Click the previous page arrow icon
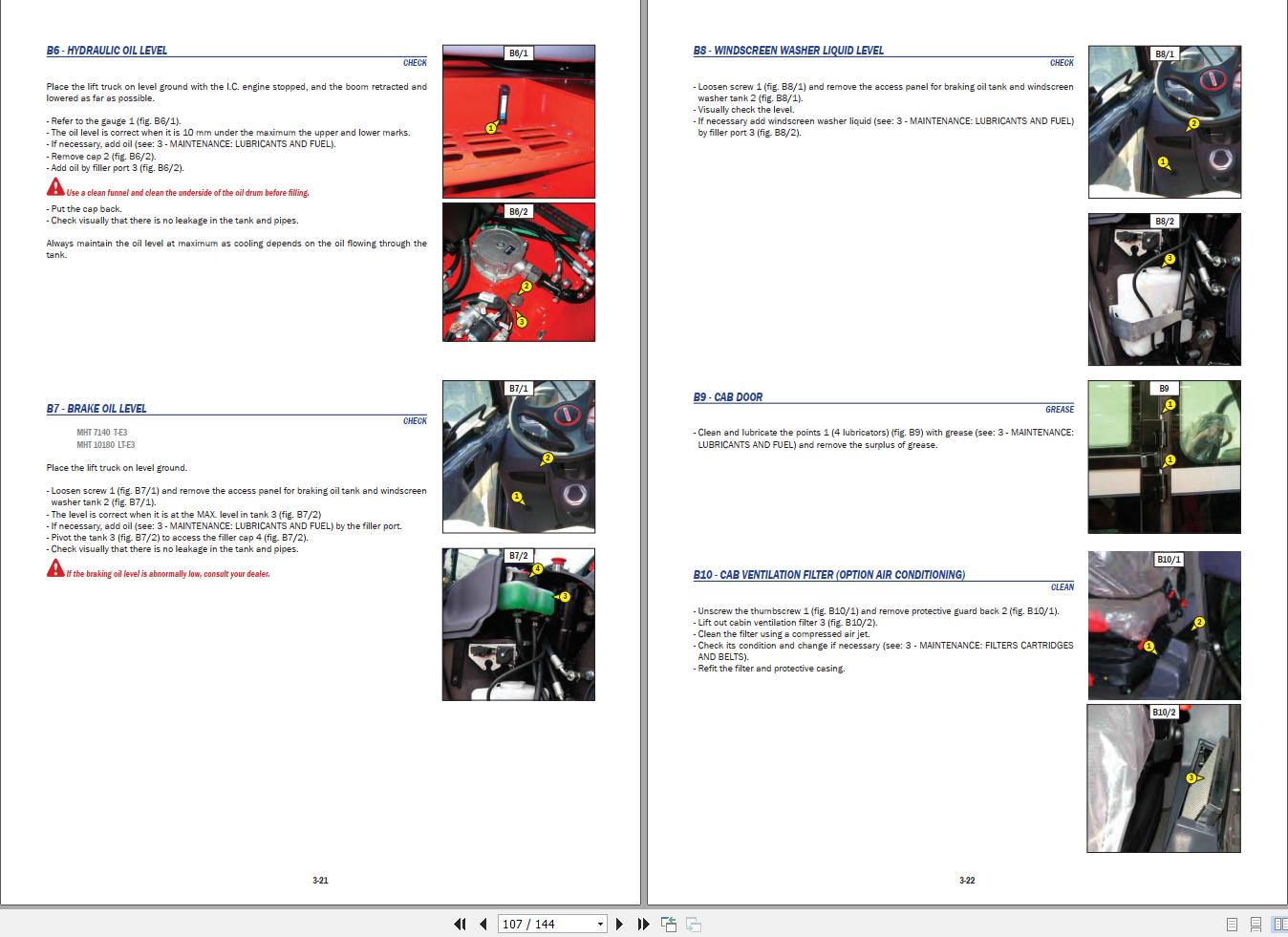The image size is (1288, 937). (483, 924)
